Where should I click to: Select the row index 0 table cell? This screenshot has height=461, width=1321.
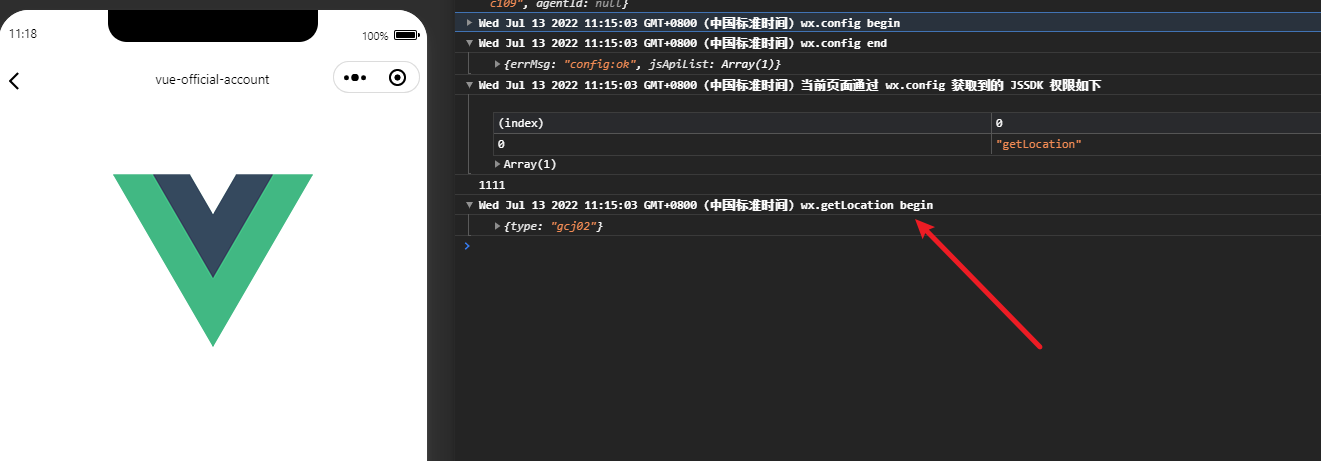pyautogui.click(x=741, y=144)
